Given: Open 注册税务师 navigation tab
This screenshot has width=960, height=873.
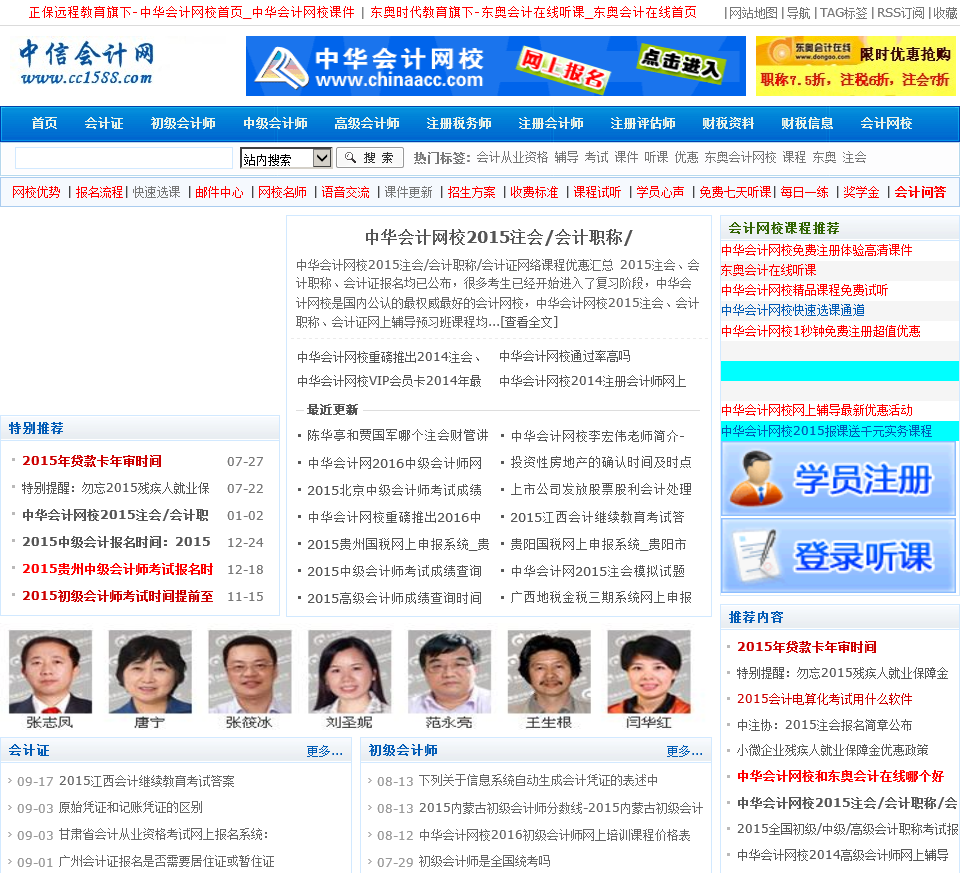Looking at the screenshot, I should click(x=459, y=124).
